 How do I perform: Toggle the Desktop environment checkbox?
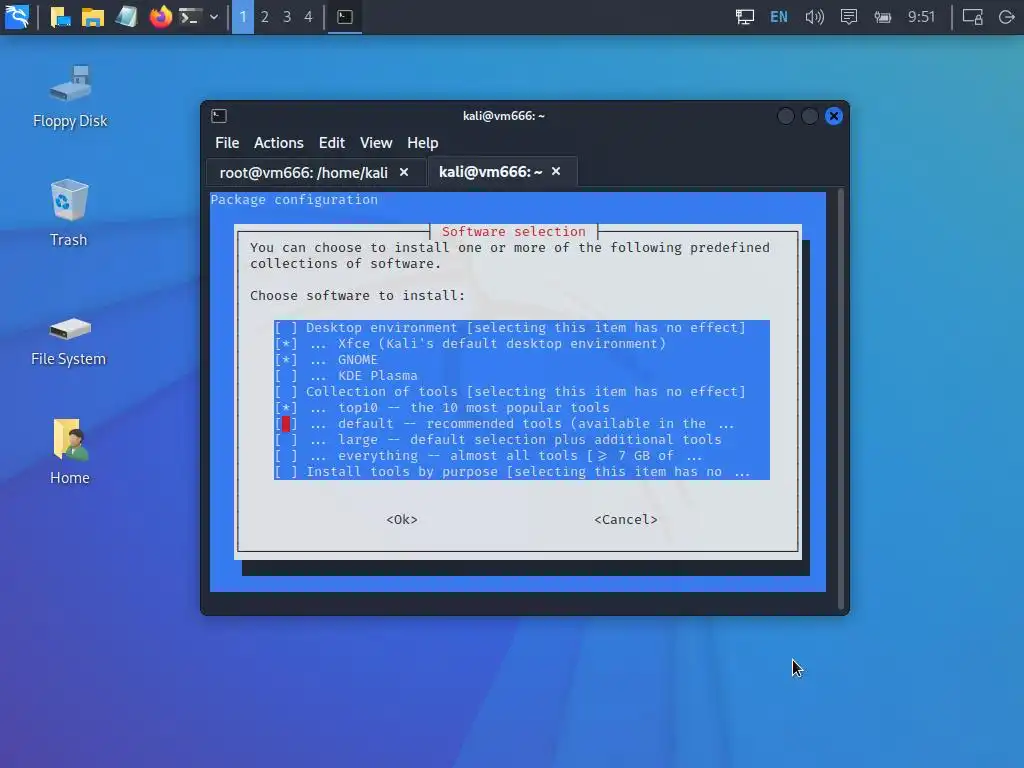285,327
